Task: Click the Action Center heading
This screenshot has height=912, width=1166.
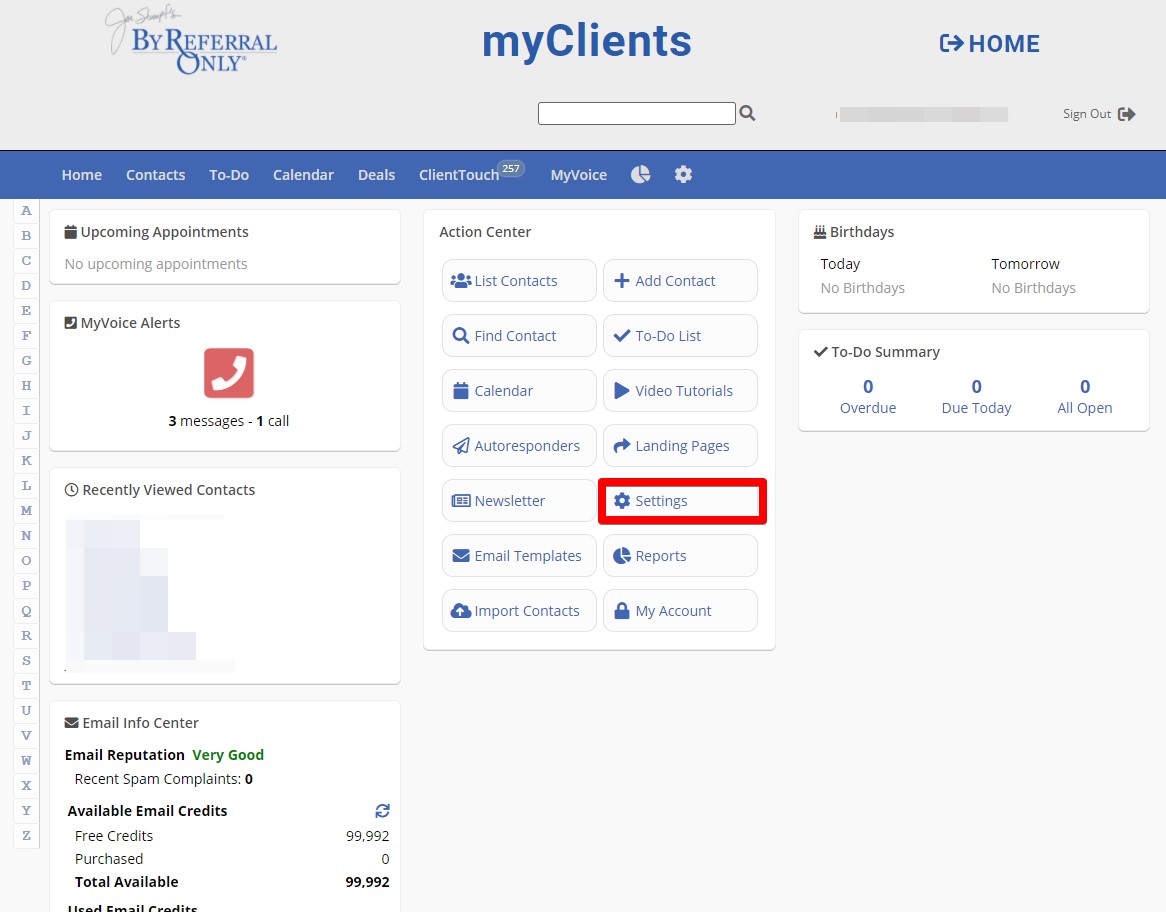Action: point(485,232)
